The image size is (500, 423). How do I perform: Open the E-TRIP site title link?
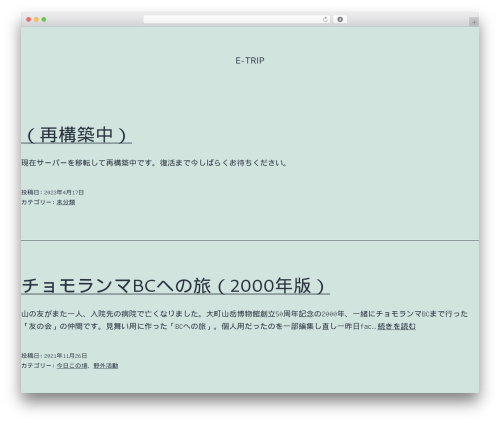point(250,61)
